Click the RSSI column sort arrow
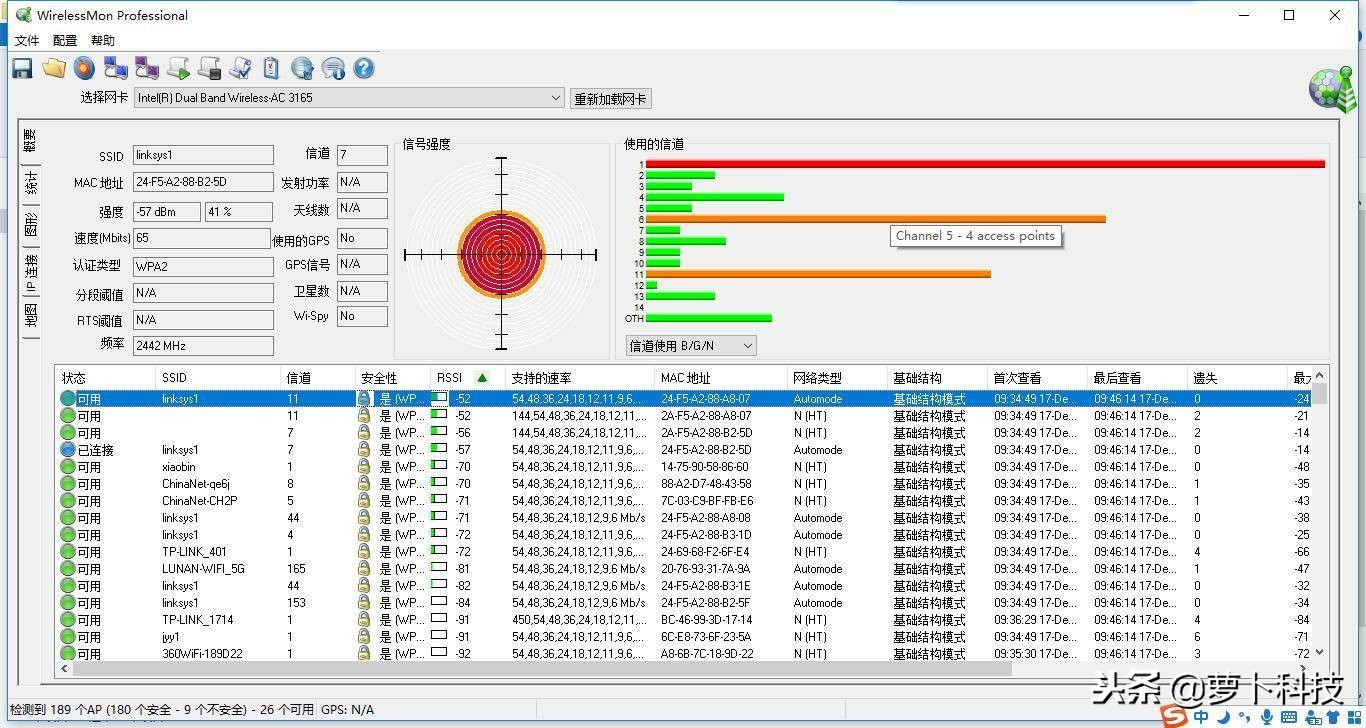Screen dimensions: 1366x728 point(482,378)
